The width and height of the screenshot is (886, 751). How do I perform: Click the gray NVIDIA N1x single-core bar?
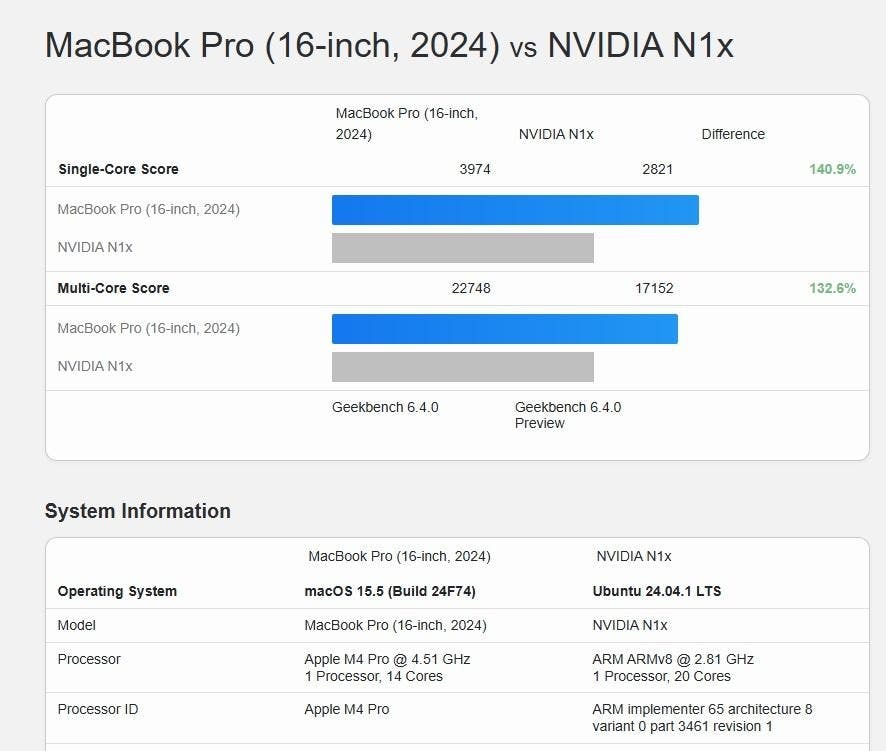point(463,248)
